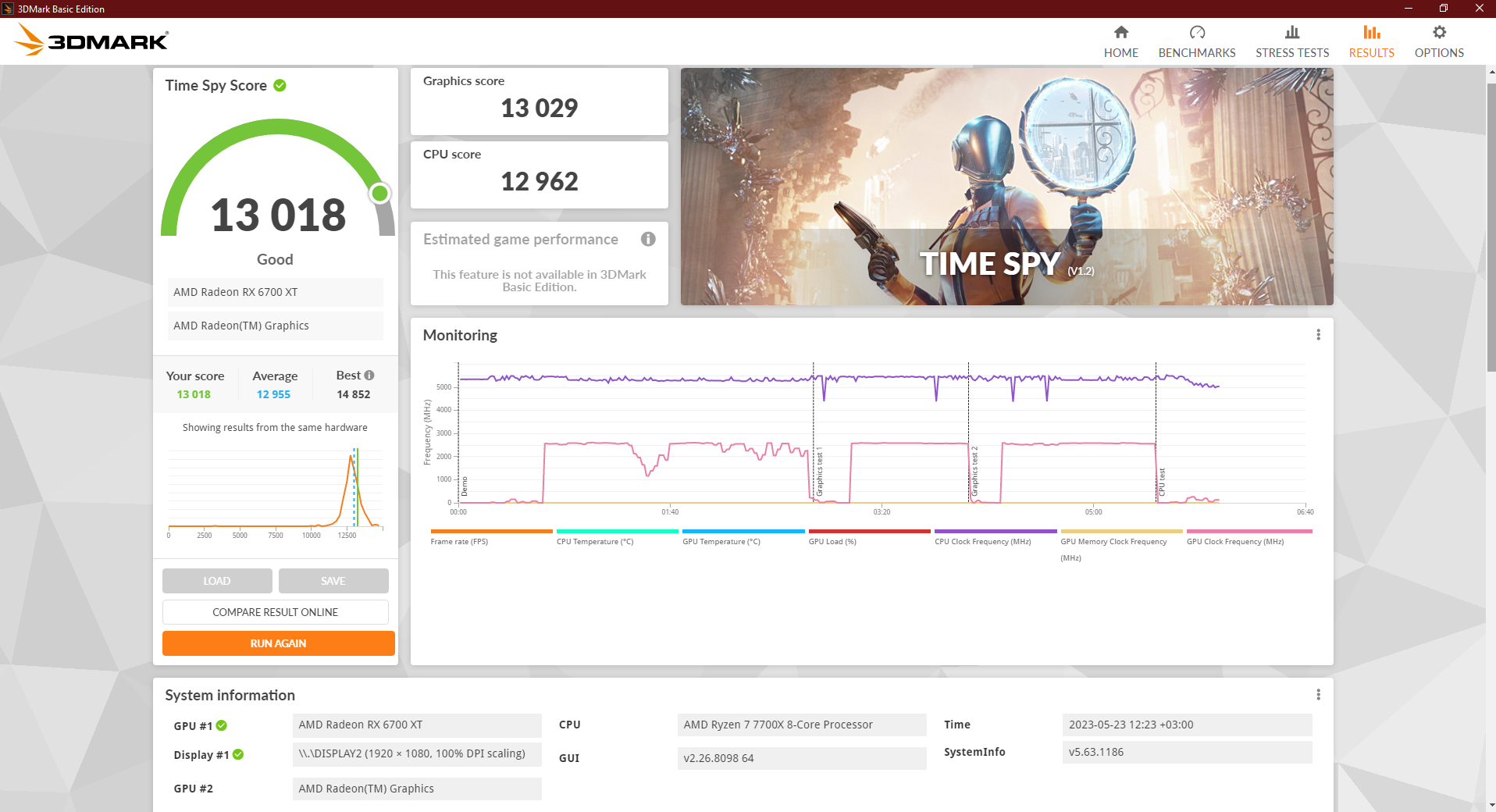Toggle the GPU Memory Clock Frequency legend series

click(x=1121, y=546)
